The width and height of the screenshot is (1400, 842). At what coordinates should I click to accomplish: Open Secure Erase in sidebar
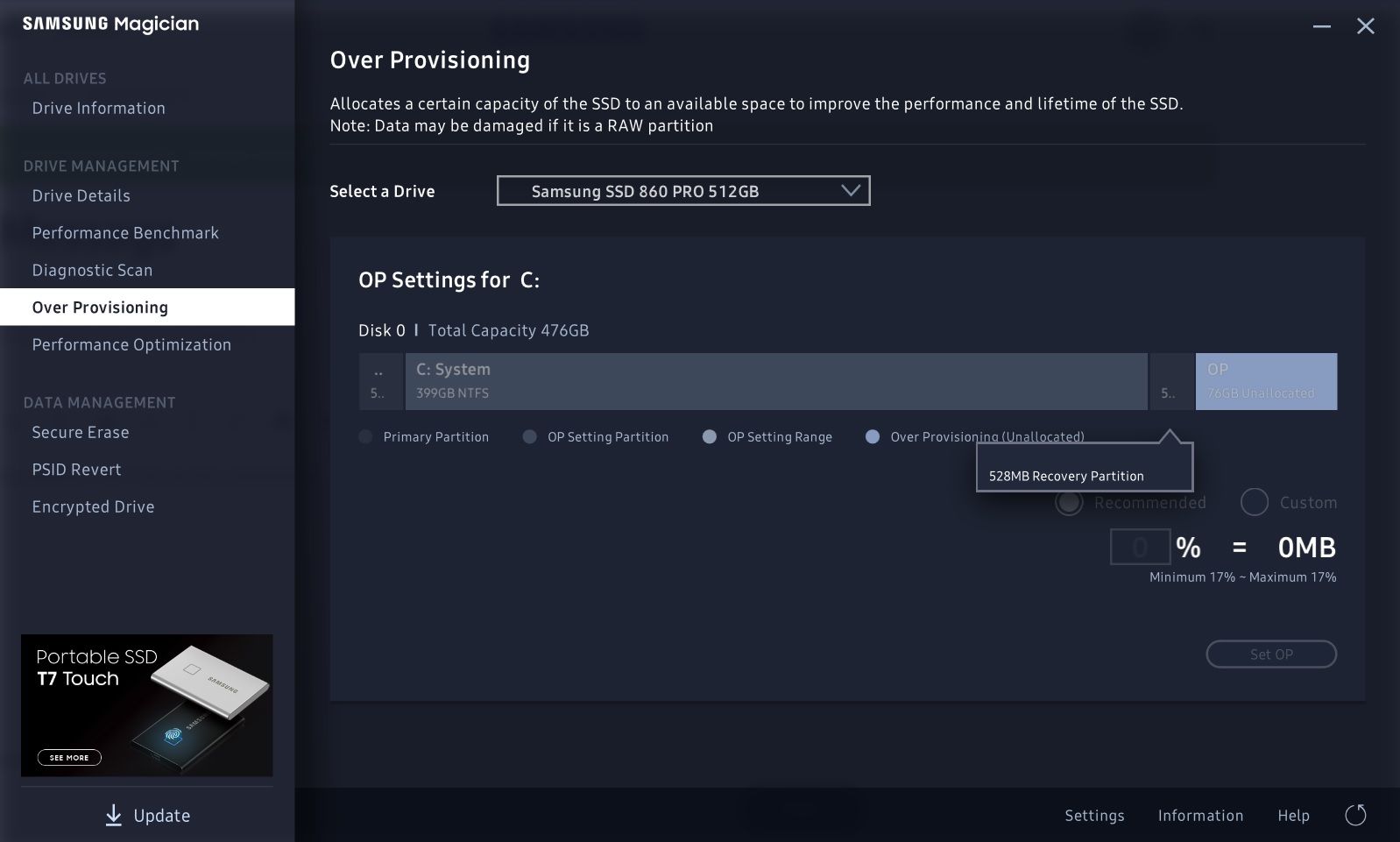[x=81, y=433]
